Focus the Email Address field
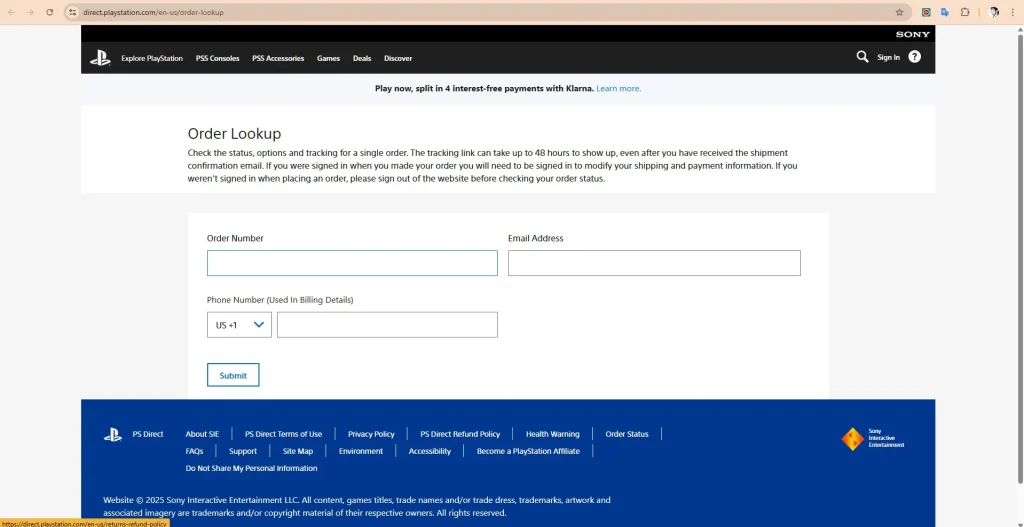Viewport: 1024px width, 527px height. pos(654,263)
